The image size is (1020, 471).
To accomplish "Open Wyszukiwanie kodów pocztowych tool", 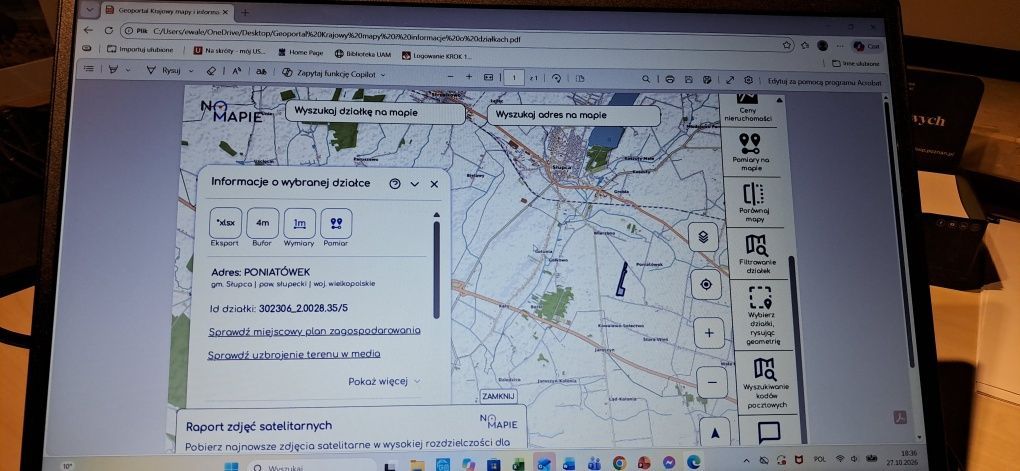I will pos(766,384).
